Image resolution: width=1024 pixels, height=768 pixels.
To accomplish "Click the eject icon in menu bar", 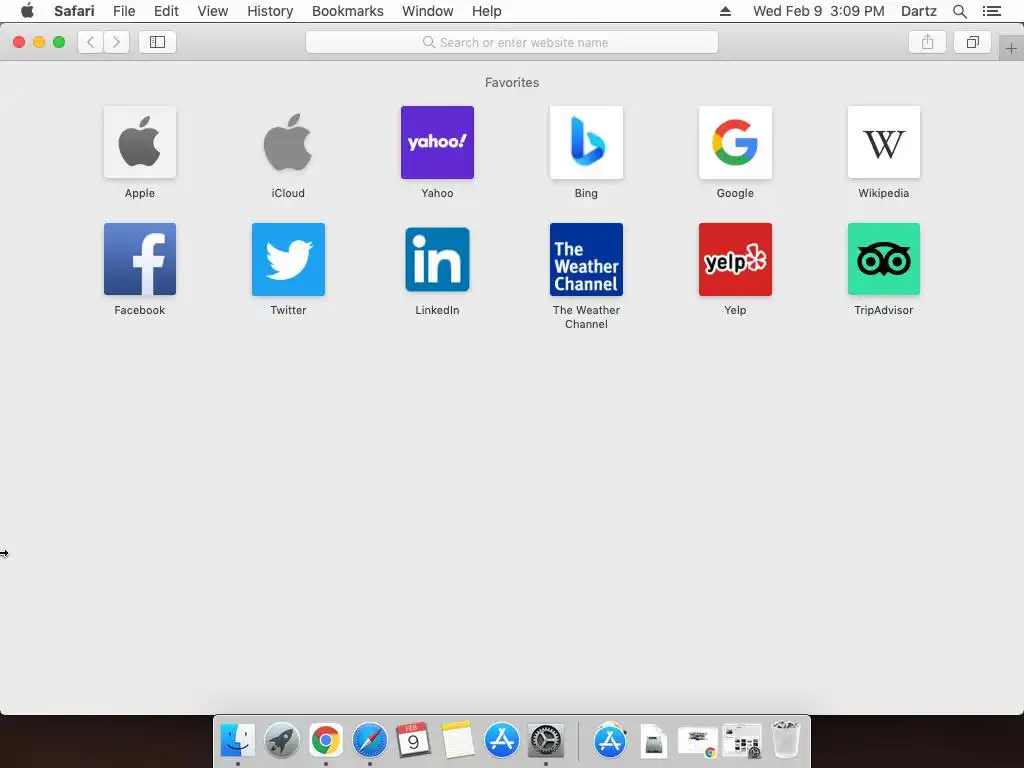I will coord(726,11).
